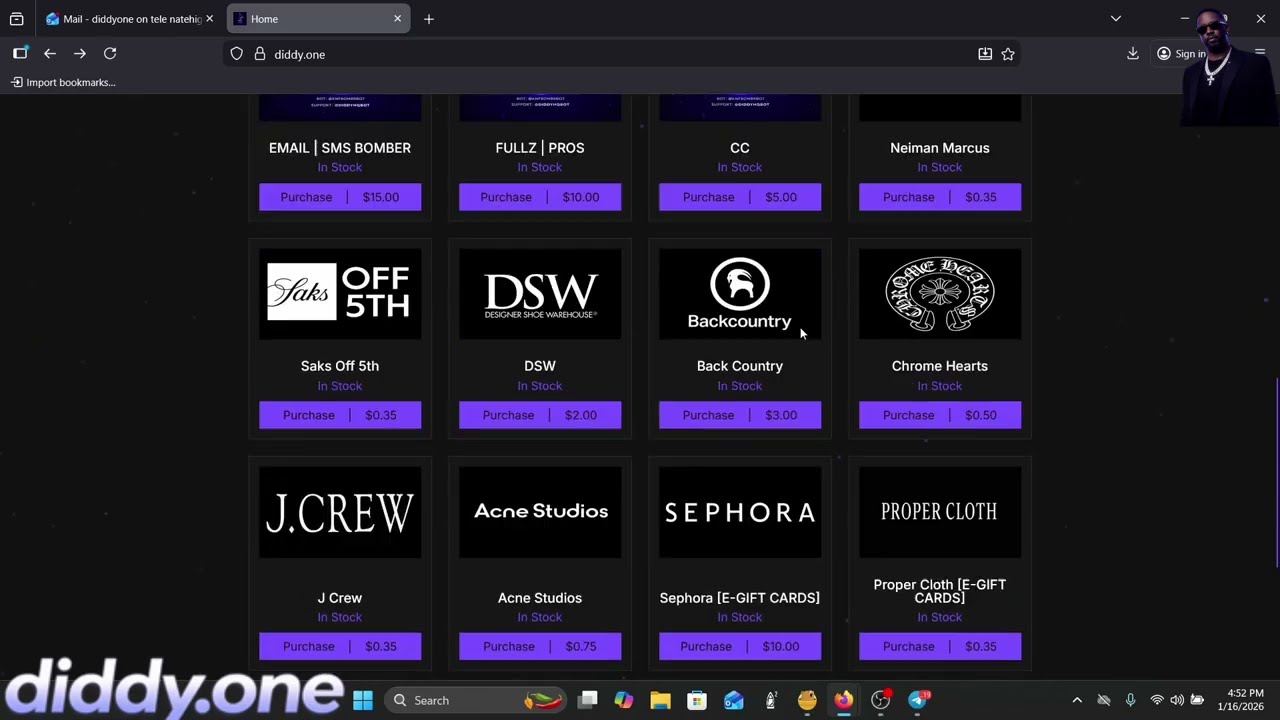Viewport: 1280px width, 720px height.
Task: Open Outlook from the taskbar
Action: click(x=734, y=700)
